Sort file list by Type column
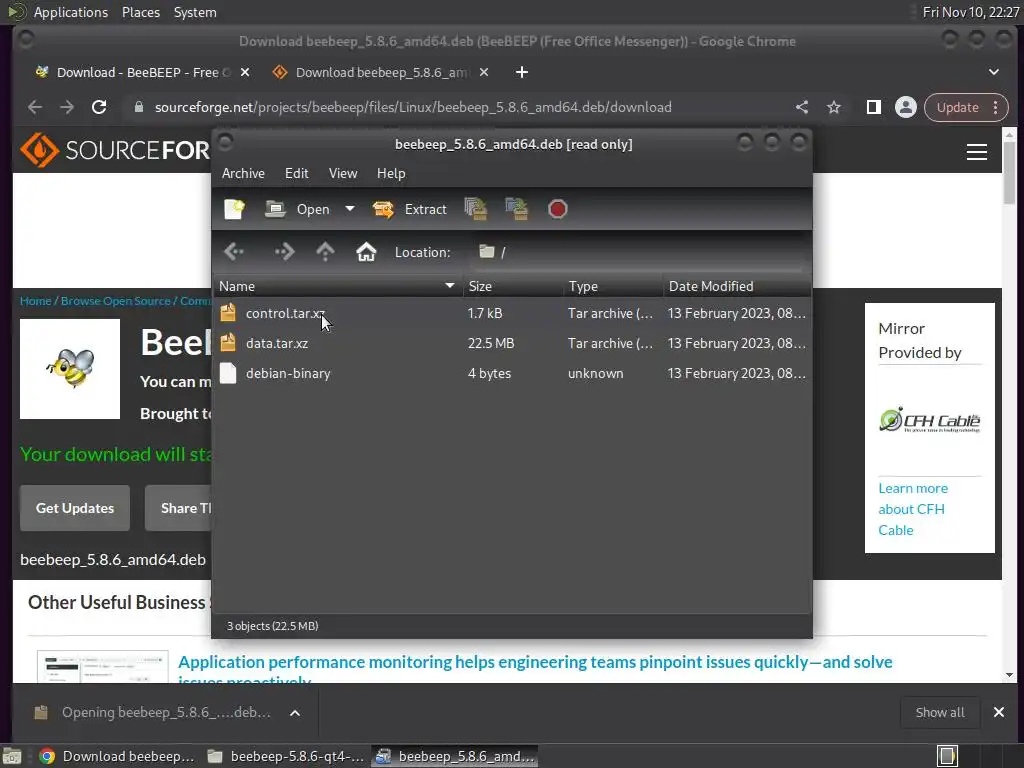The width and height of the screenshot is (1024, 768). point(613,286)
